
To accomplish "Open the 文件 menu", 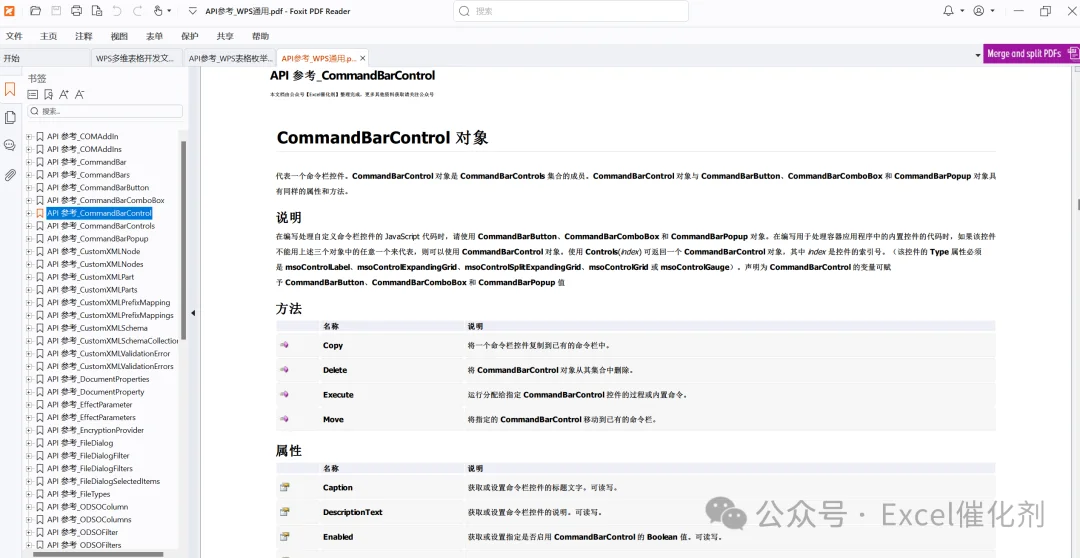I will pyautogui.click(x=14, y=37).
